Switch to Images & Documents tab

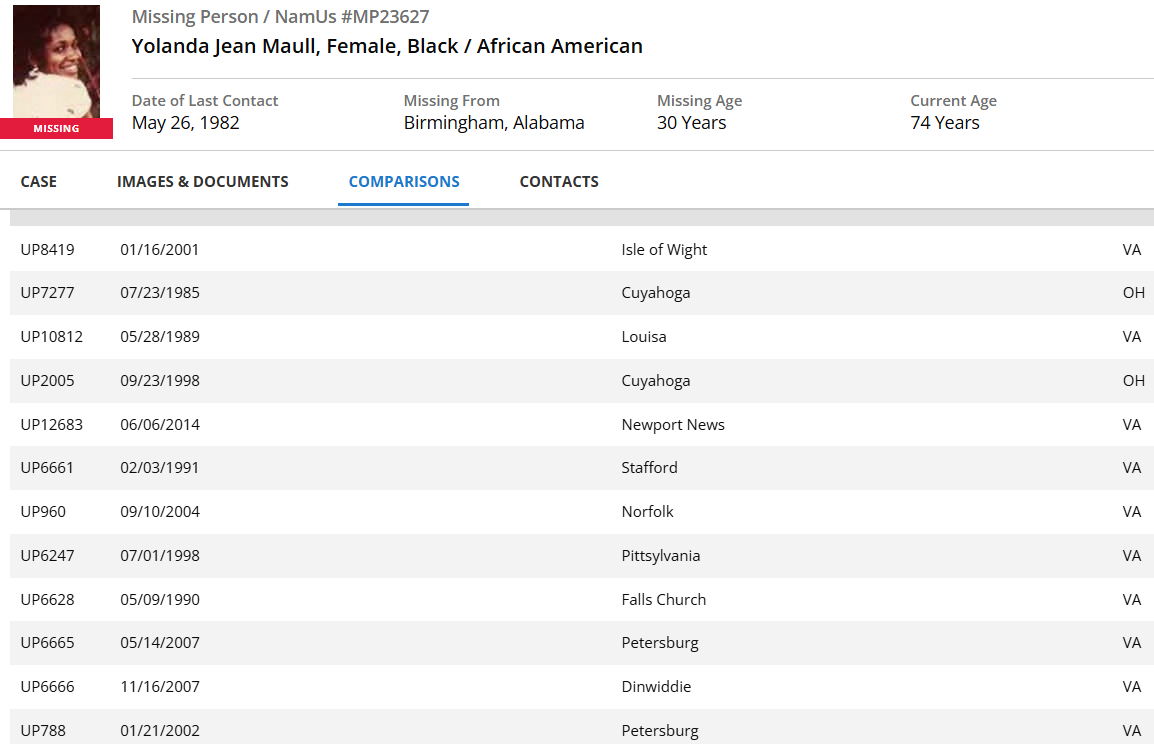point(202,182)
